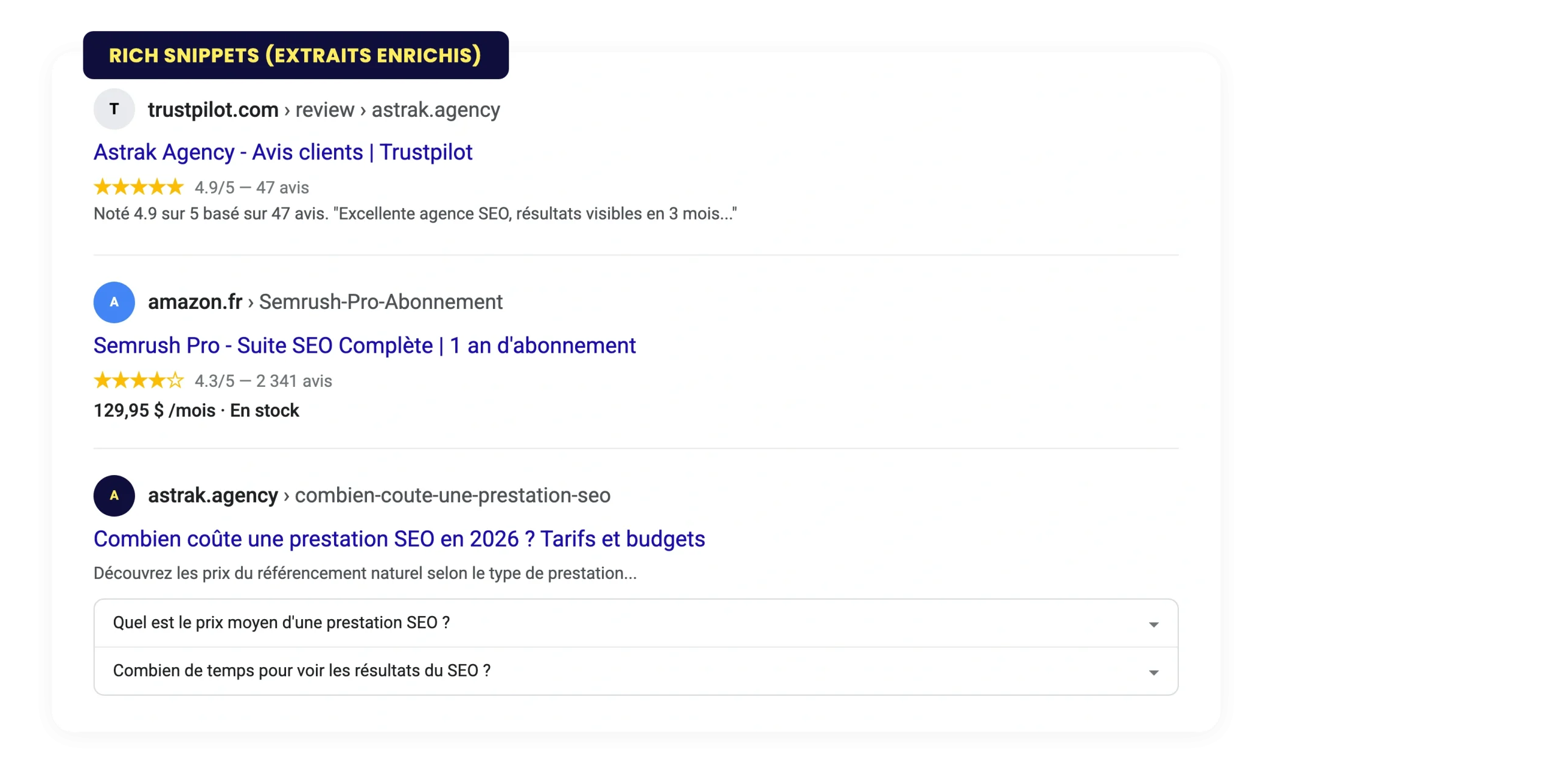
Task: Click the Trustpilot site favicon
Action: point(114,109)
